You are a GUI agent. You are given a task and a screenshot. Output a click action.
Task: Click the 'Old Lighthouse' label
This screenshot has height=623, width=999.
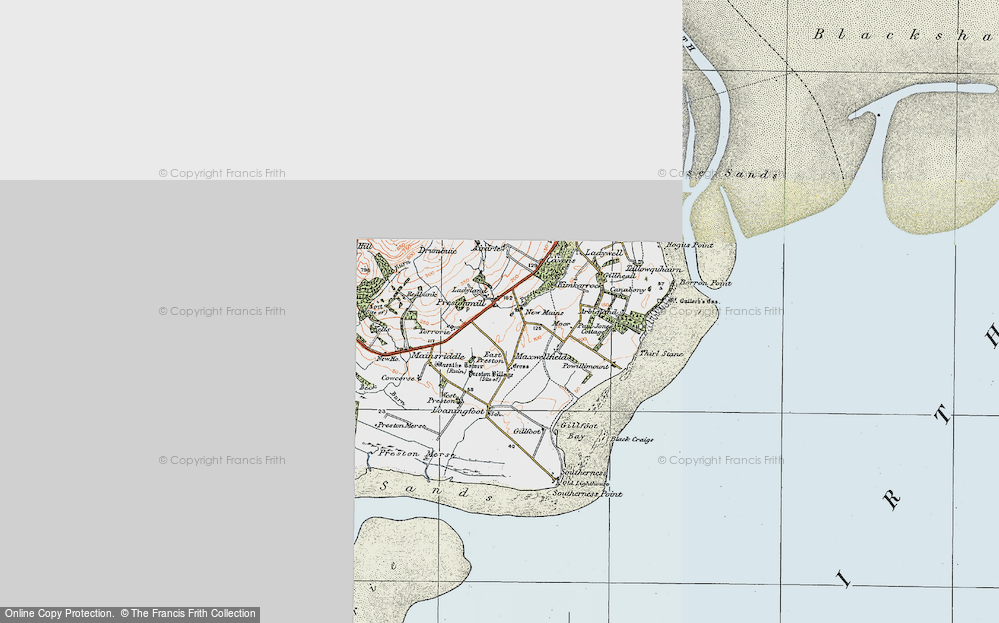[x=584, y=484]
